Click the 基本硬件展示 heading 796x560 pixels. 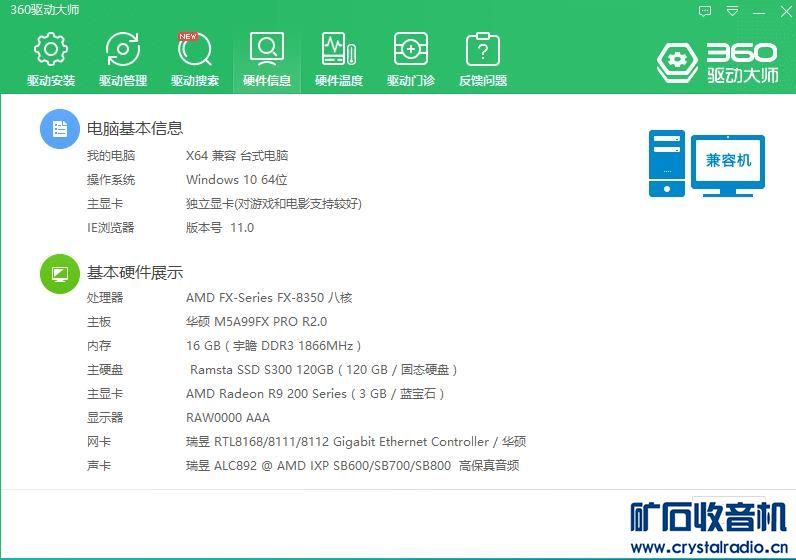point(135,273)
